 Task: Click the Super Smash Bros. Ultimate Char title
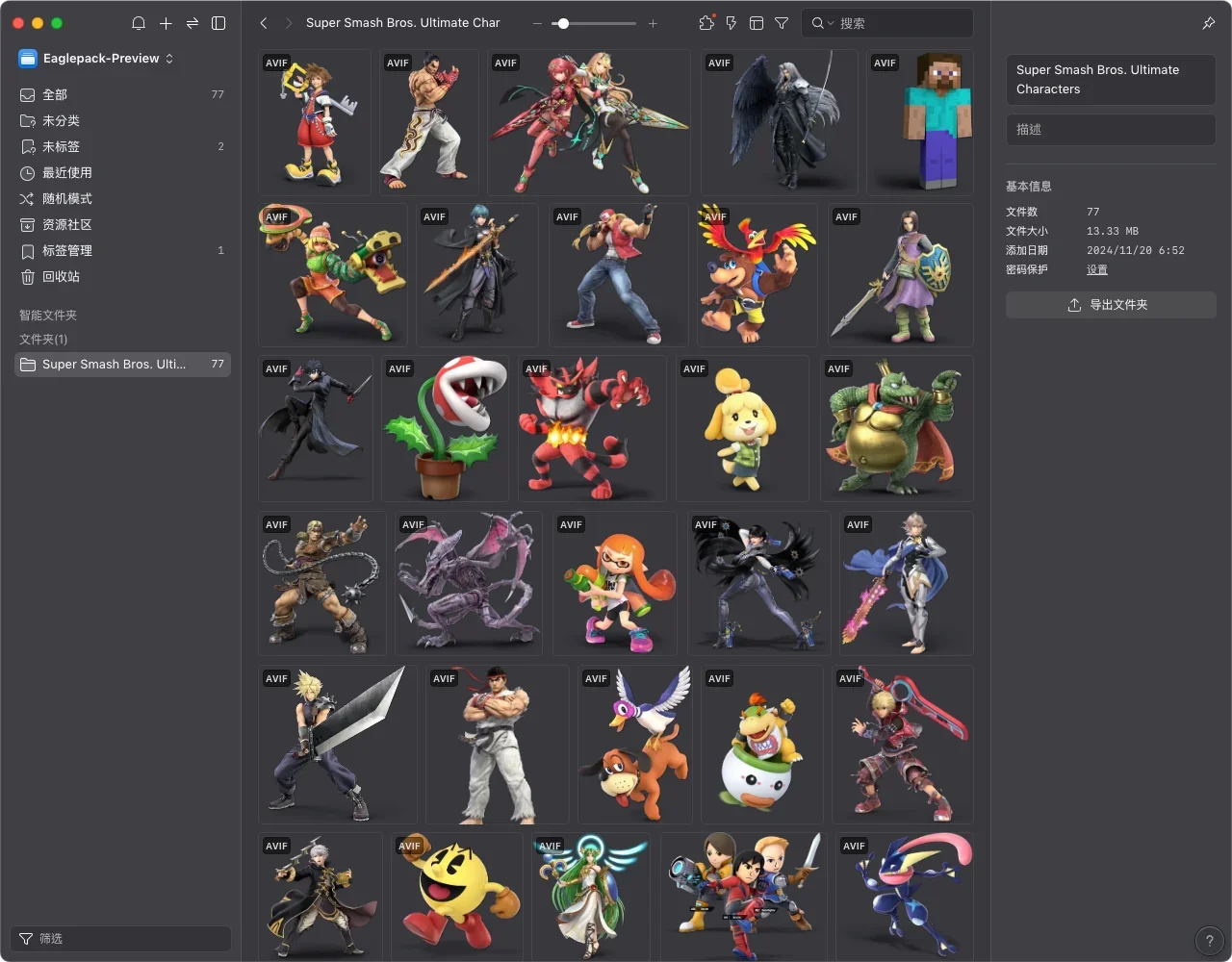[403, 22]
